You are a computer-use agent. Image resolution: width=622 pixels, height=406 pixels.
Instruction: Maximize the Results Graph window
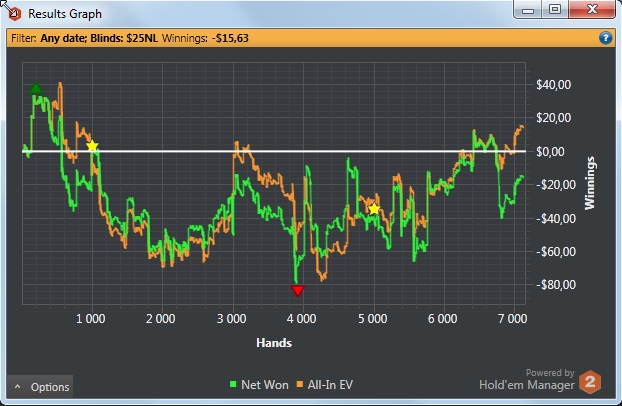click(555, 10)
